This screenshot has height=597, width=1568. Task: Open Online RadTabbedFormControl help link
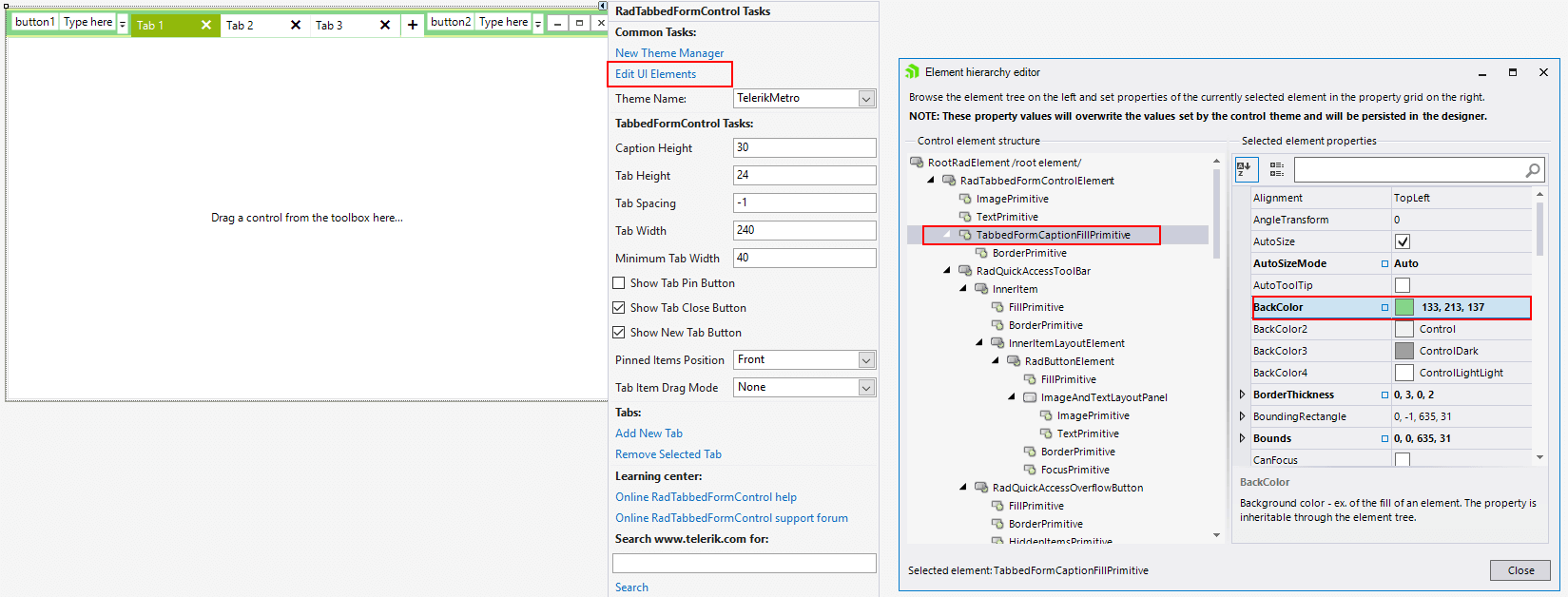click(x=706, y=497)
